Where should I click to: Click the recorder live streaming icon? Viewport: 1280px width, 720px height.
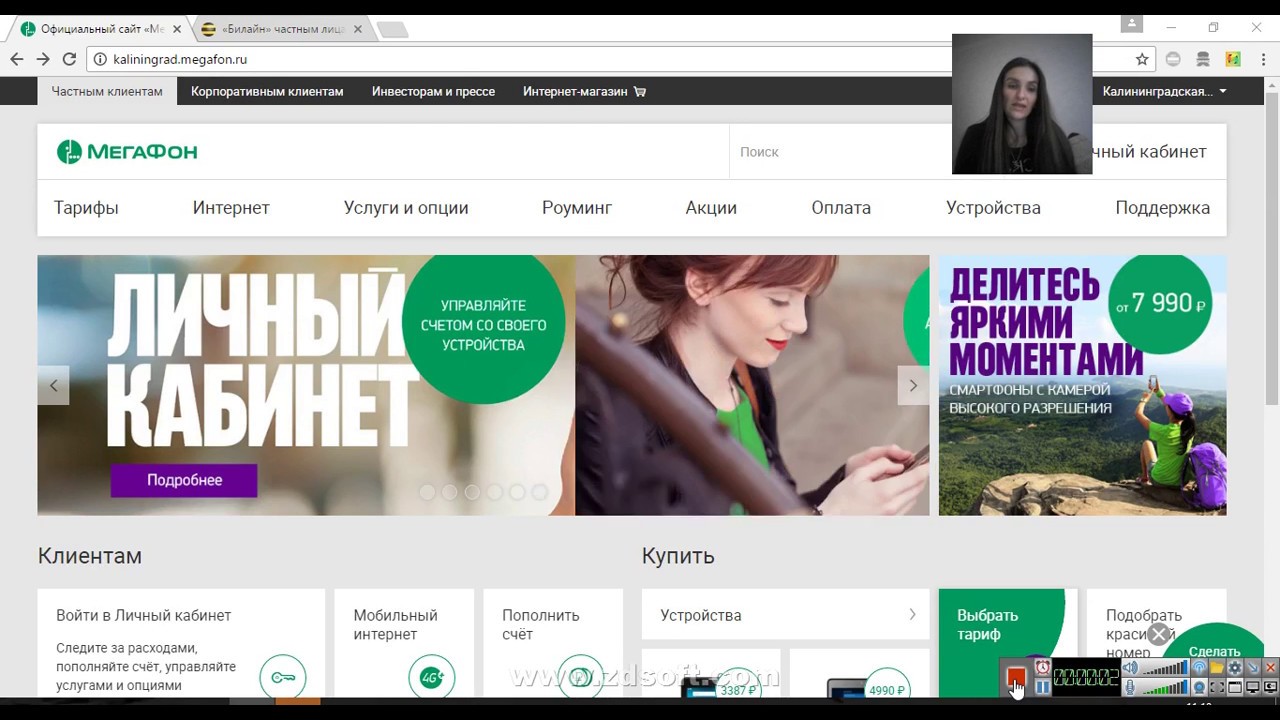(x=1199, y=668)
